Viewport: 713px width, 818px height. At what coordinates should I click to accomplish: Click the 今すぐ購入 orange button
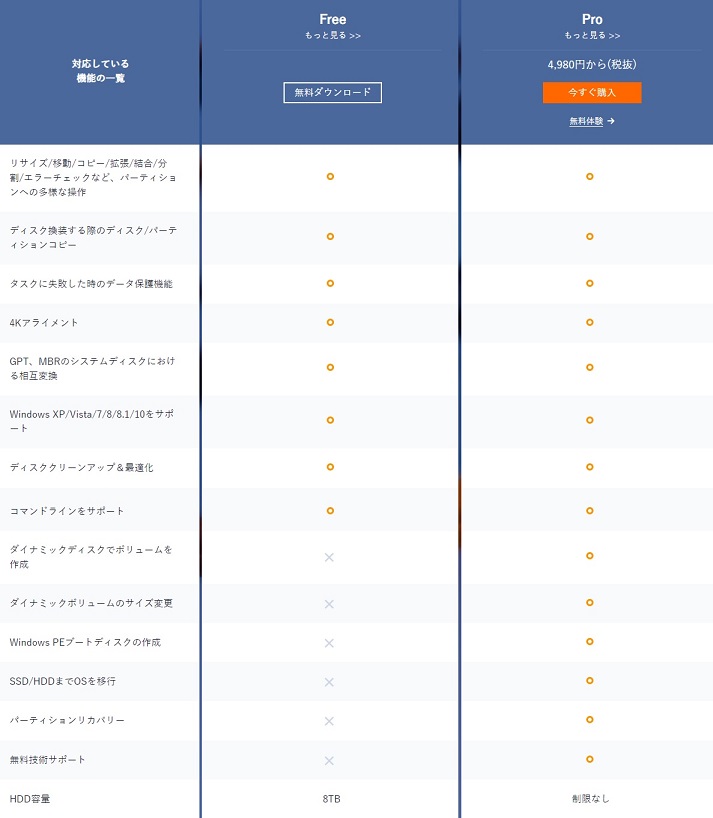point(592,92)
